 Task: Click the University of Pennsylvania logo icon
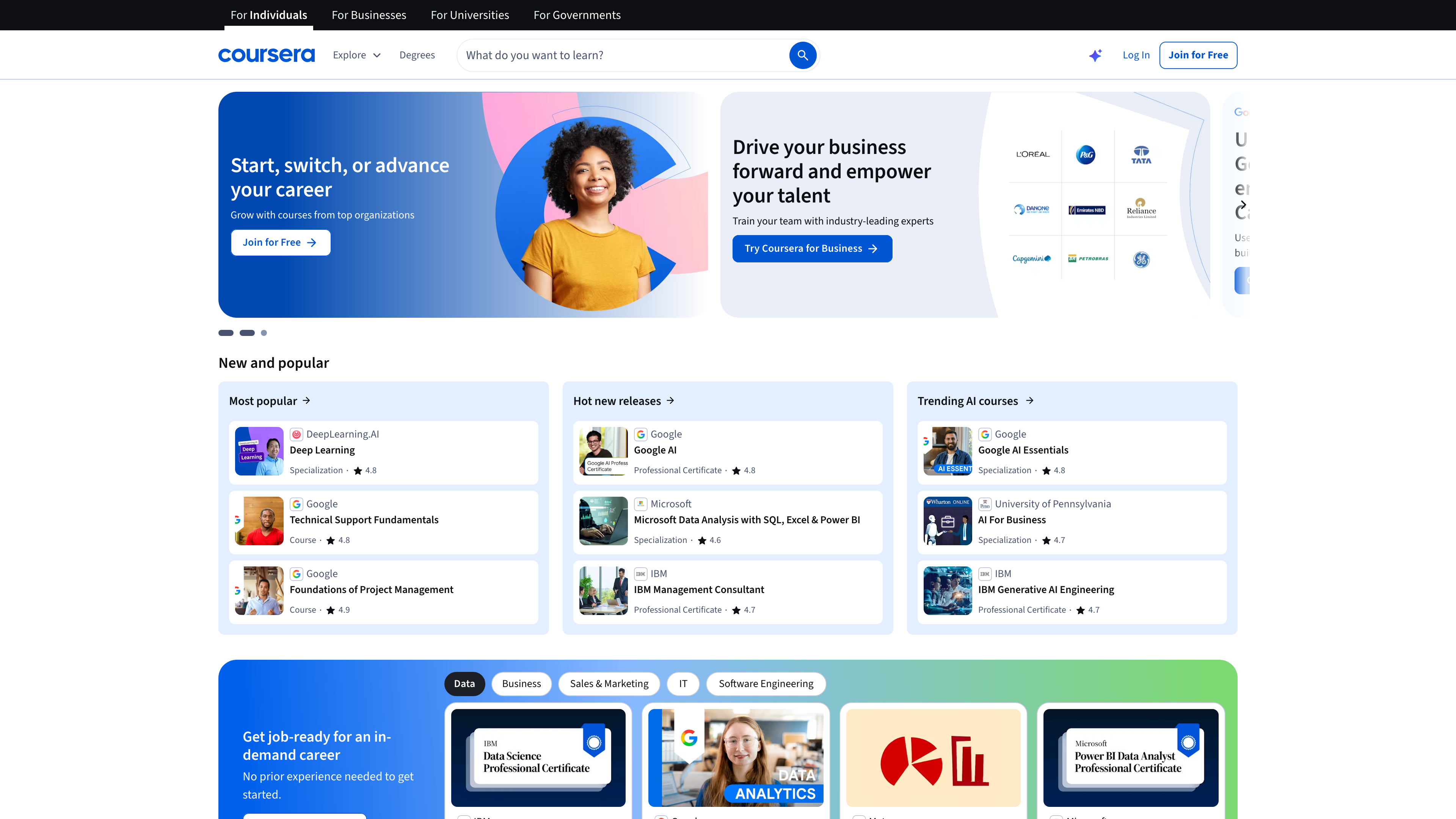(x=985, y=504)
